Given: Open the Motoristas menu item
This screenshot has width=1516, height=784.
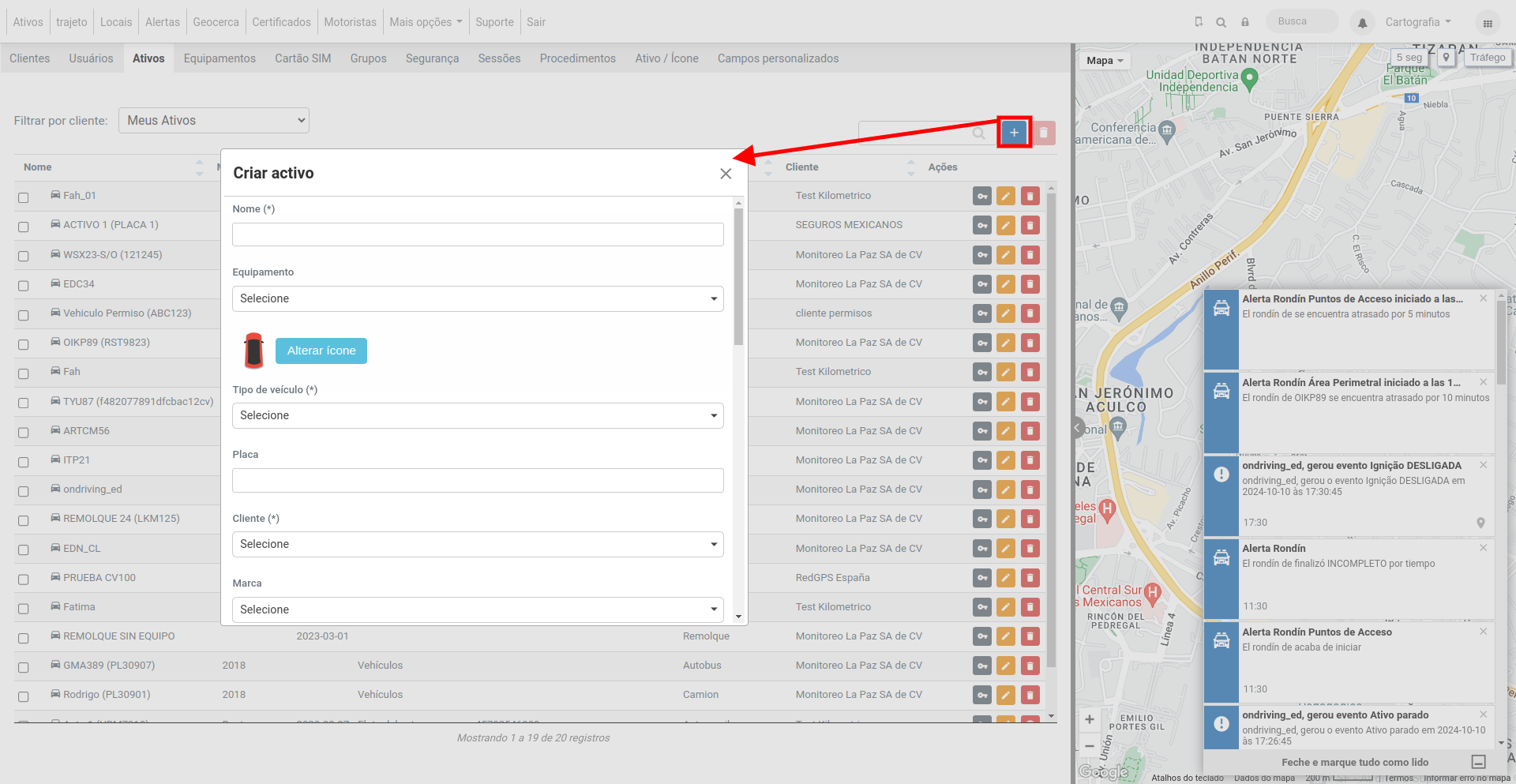Looking at the screenshot, I should [x=350, y=22].
